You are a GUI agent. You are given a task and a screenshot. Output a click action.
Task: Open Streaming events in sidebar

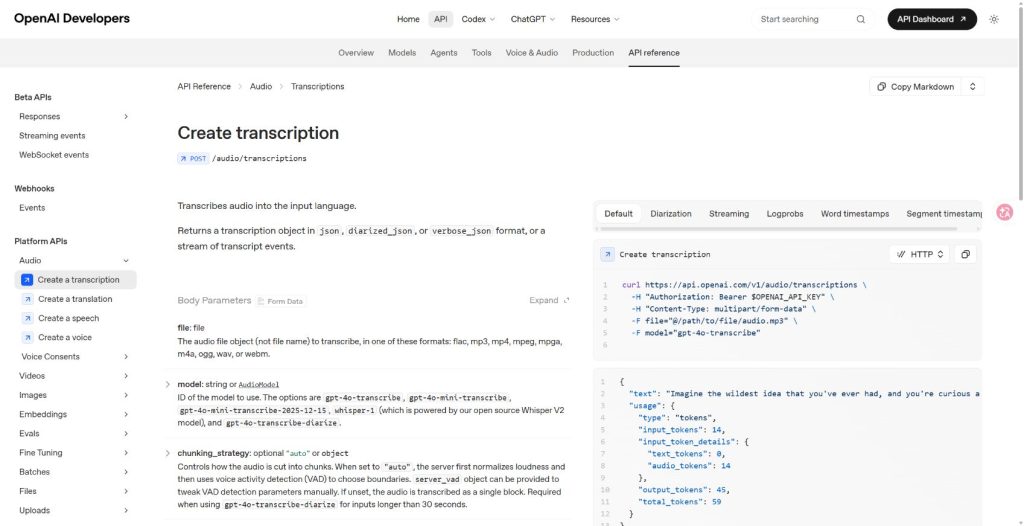pyautogui.click(x=52, y=136)
